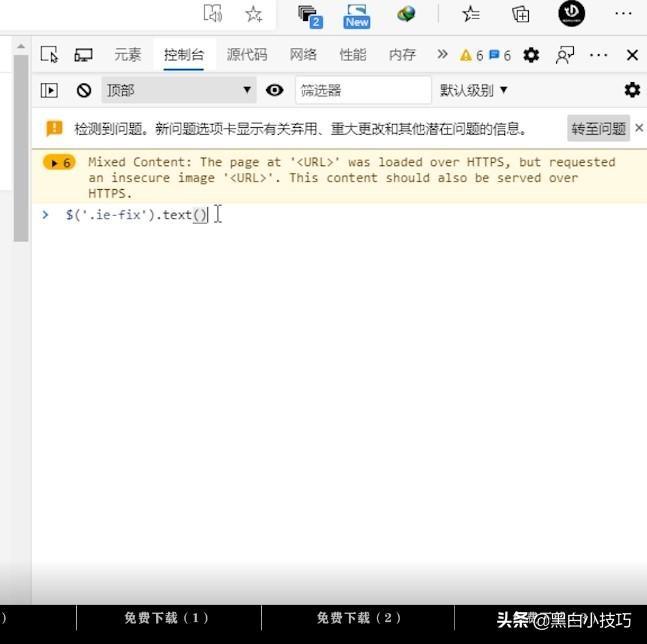Open the 默认级别 log level dropdown
Image resolution: width=647 pixels, height=644 pixels.
point(474,90)
